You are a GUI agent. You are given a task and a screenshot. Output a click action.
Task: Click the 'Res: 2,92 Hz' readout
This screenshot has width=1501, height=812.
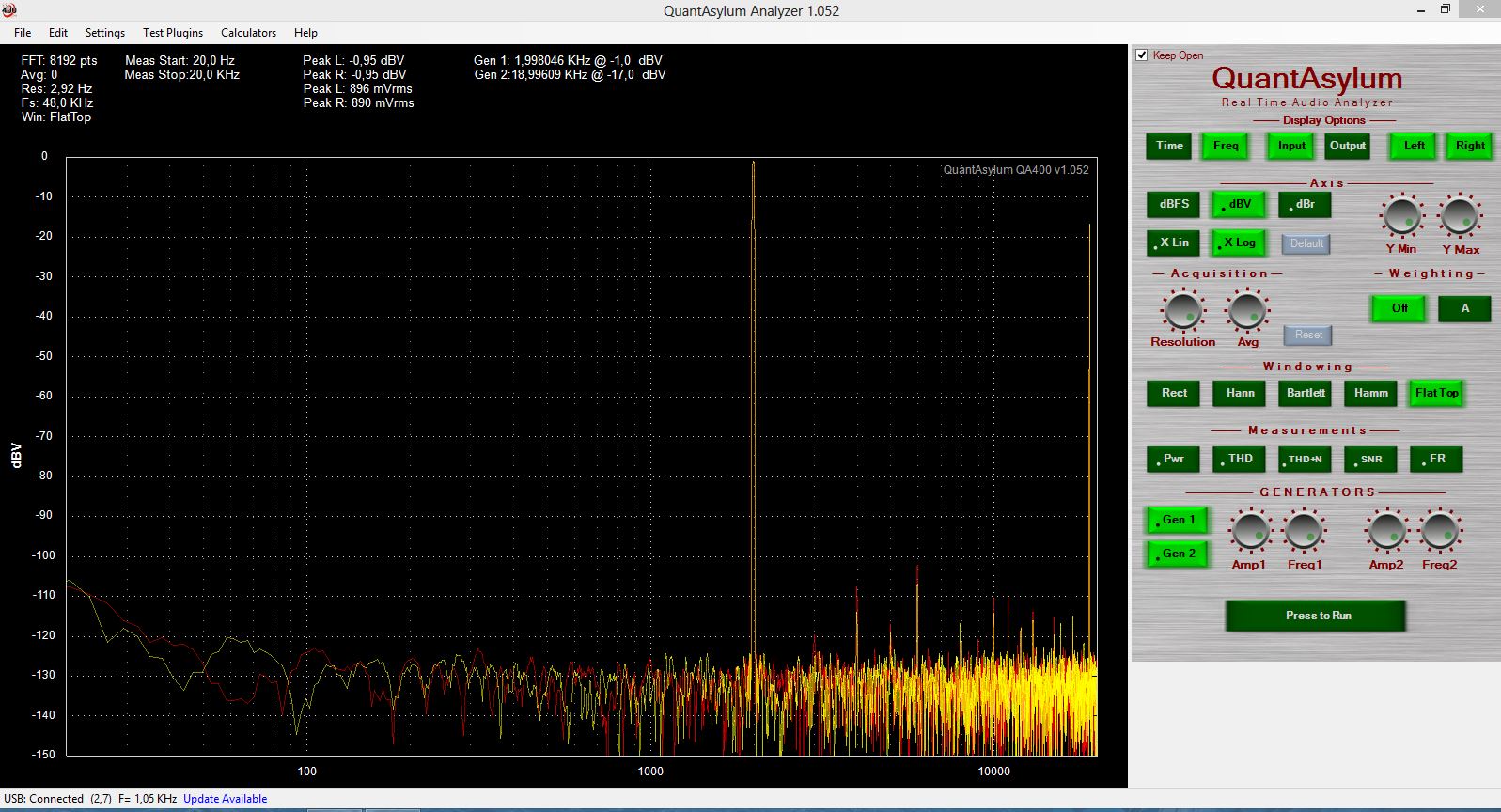[56, 88]
